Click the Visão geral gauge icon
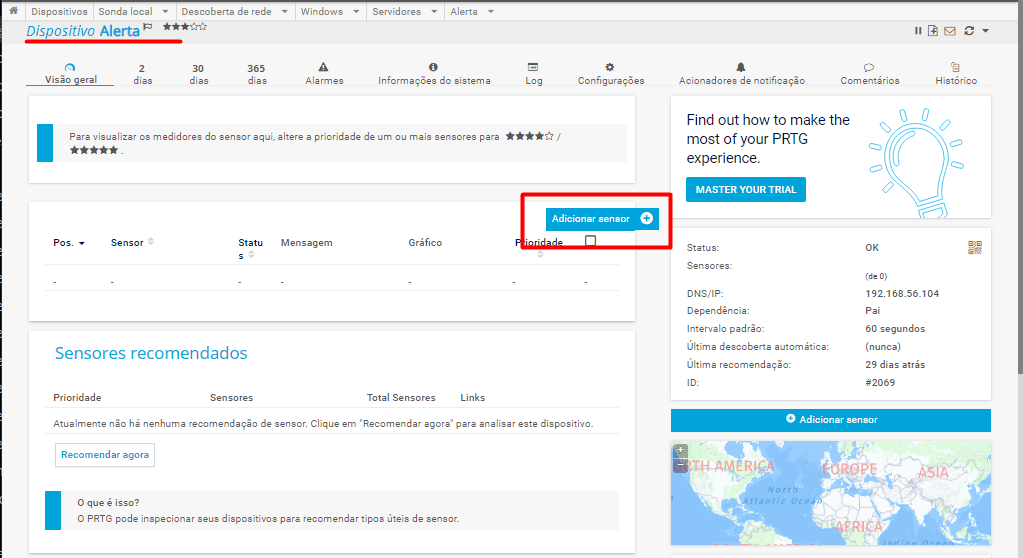1023x558 pixels. [70, 67]
